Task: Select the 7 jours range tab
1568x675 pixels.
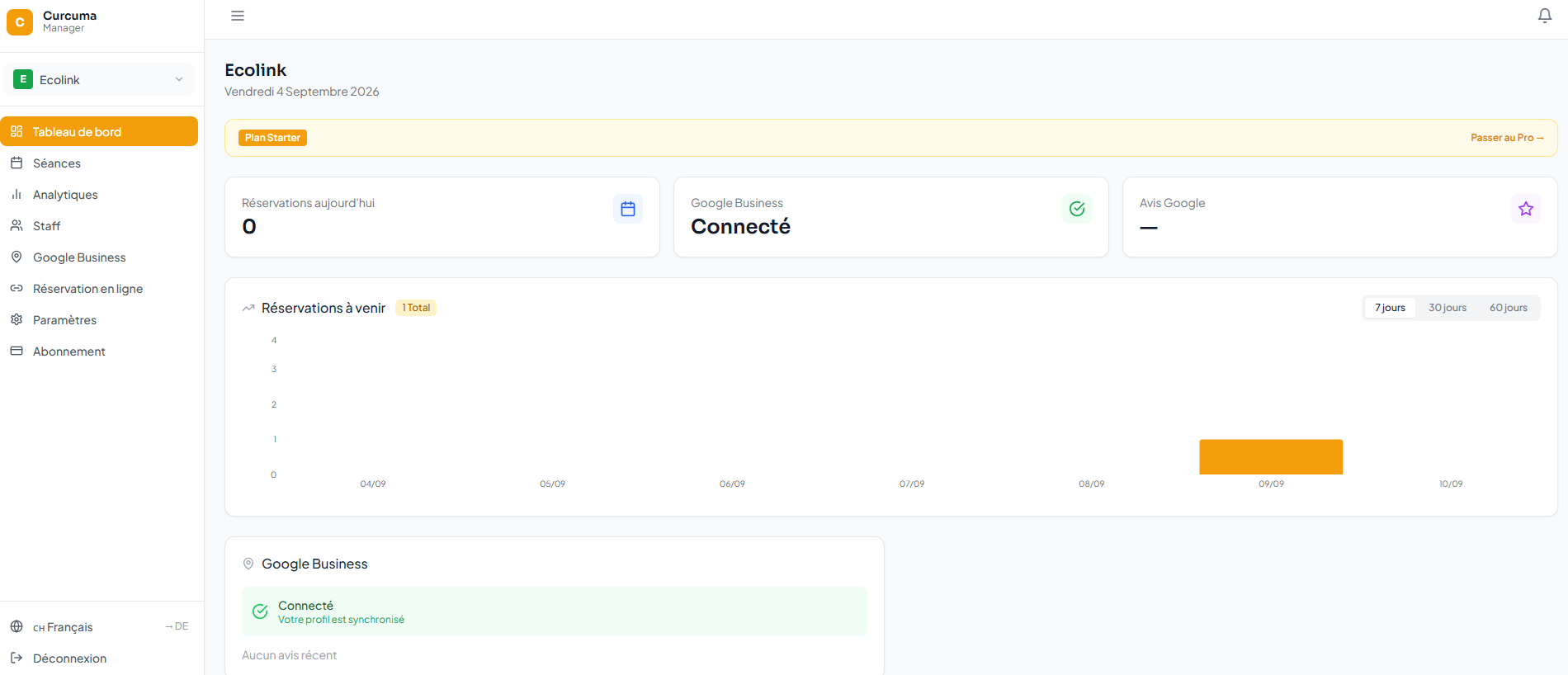Action: pos(1390,308)
